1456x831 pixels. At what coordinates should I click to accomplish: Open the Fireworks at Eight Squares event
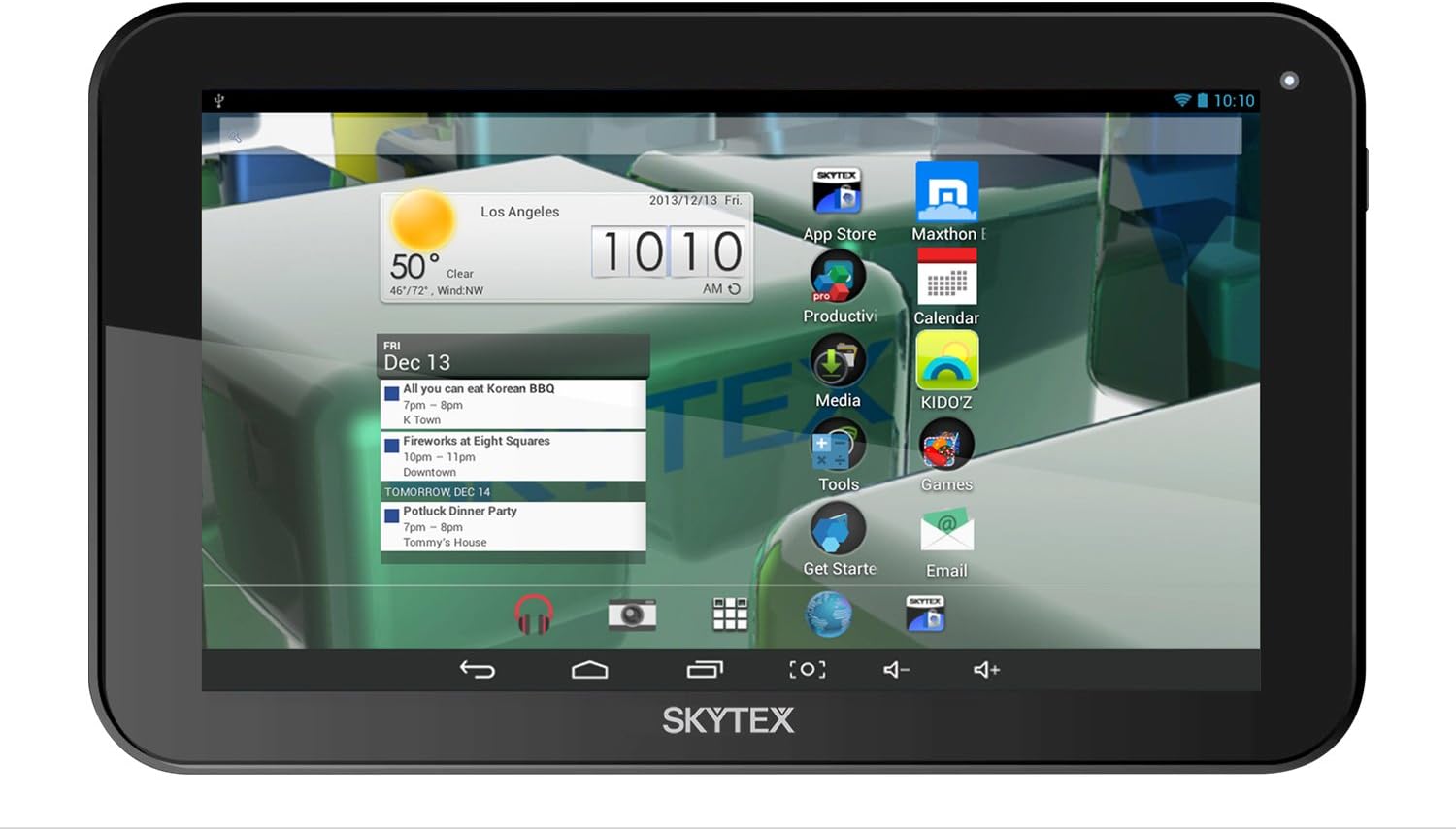[x=513, y=456]
